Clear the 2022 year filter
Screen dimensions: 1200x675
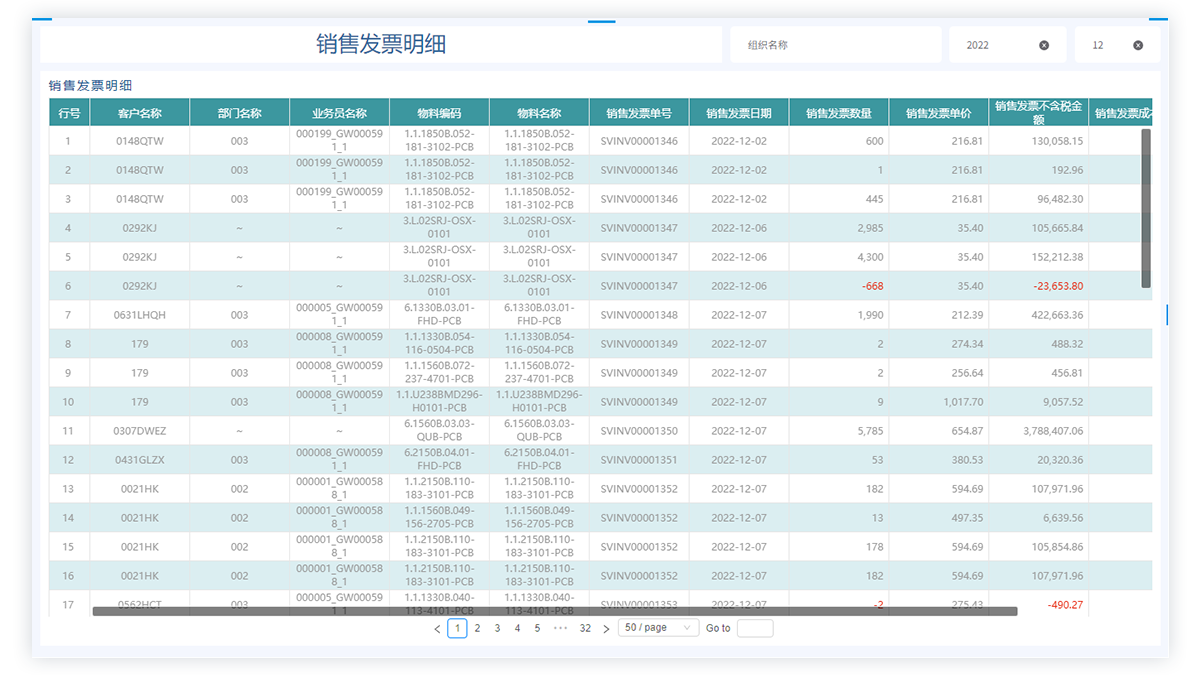pos(1044,45)
